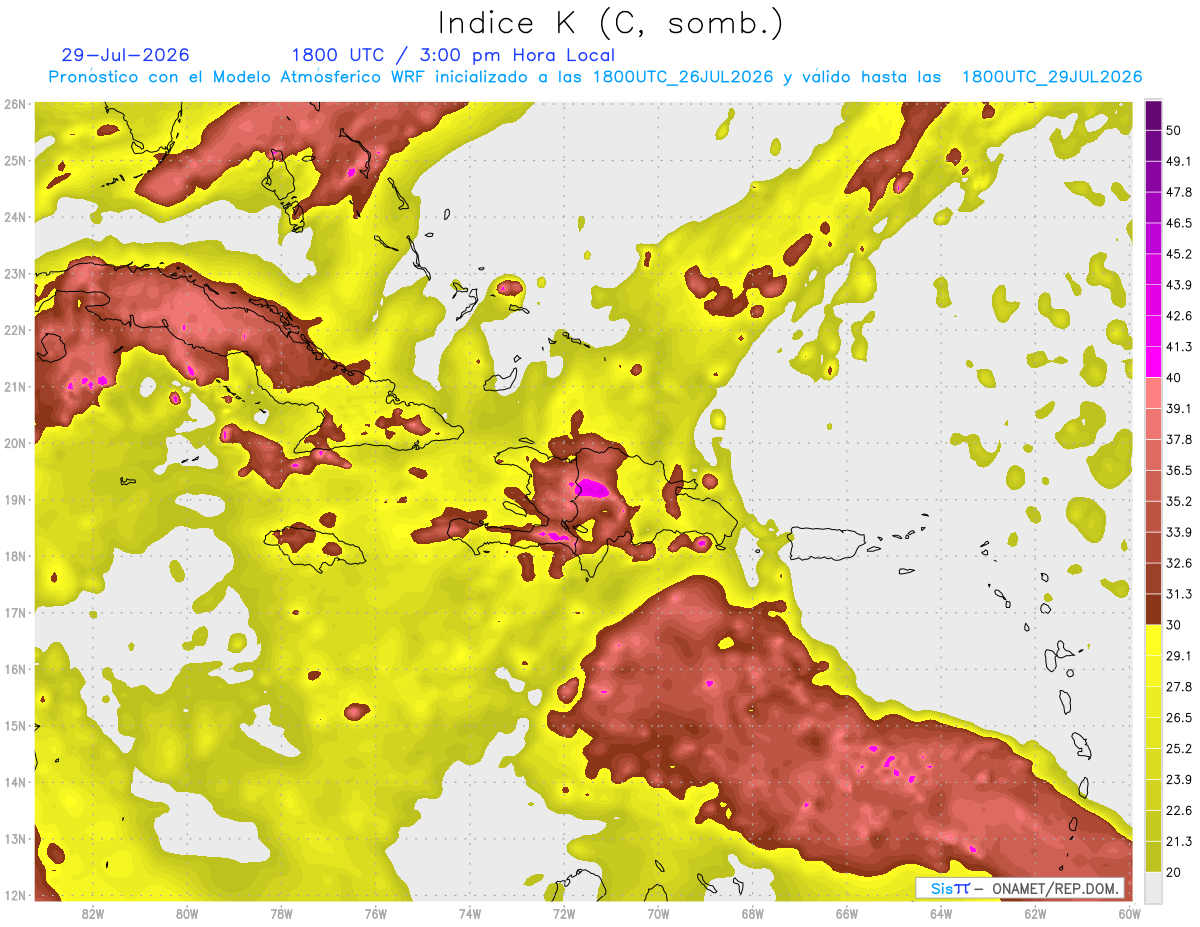Click the 12N latitude label

[x=14, y=895]
